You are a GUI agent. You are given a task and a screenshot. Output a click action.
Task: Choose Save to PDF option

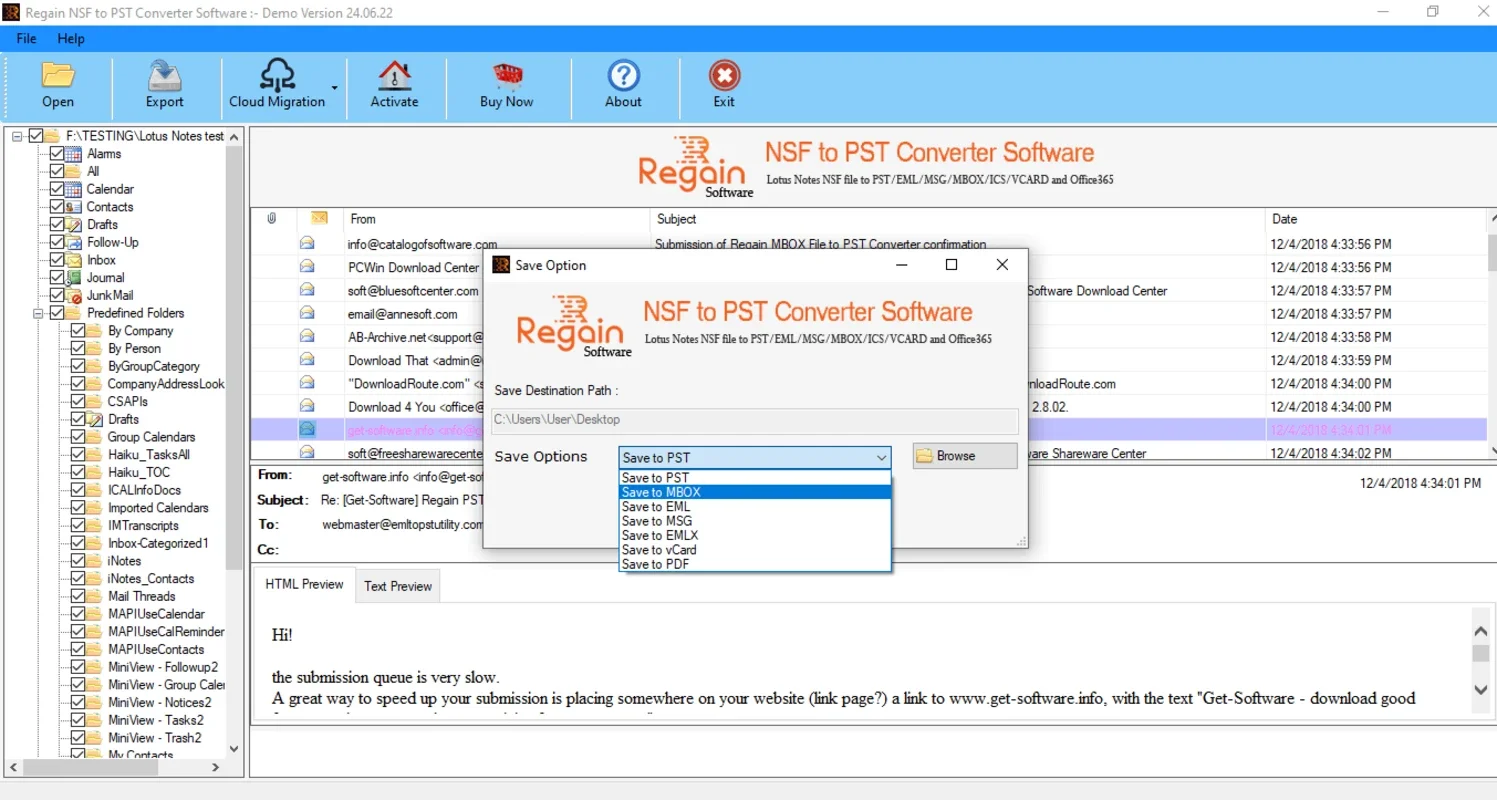pos(755,564)
